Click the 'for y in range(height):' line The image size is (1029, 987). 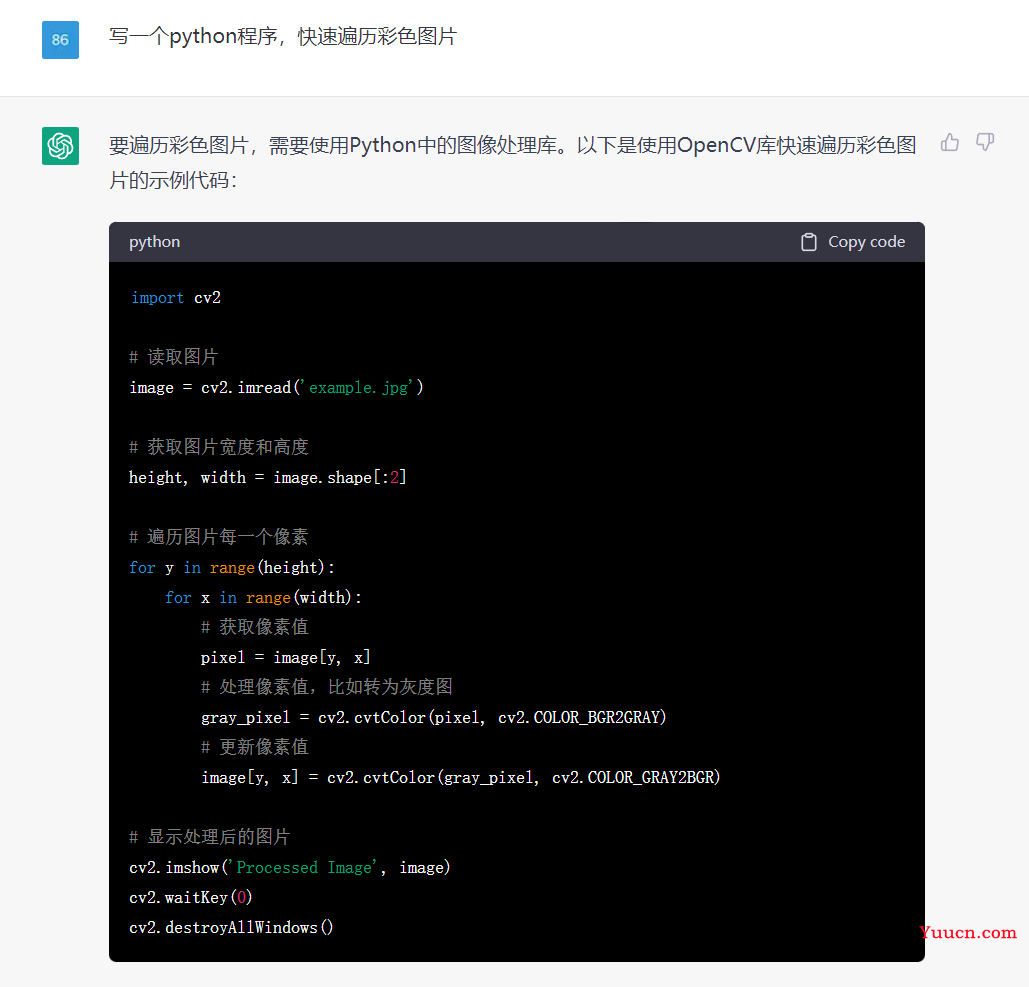point(232,568)
